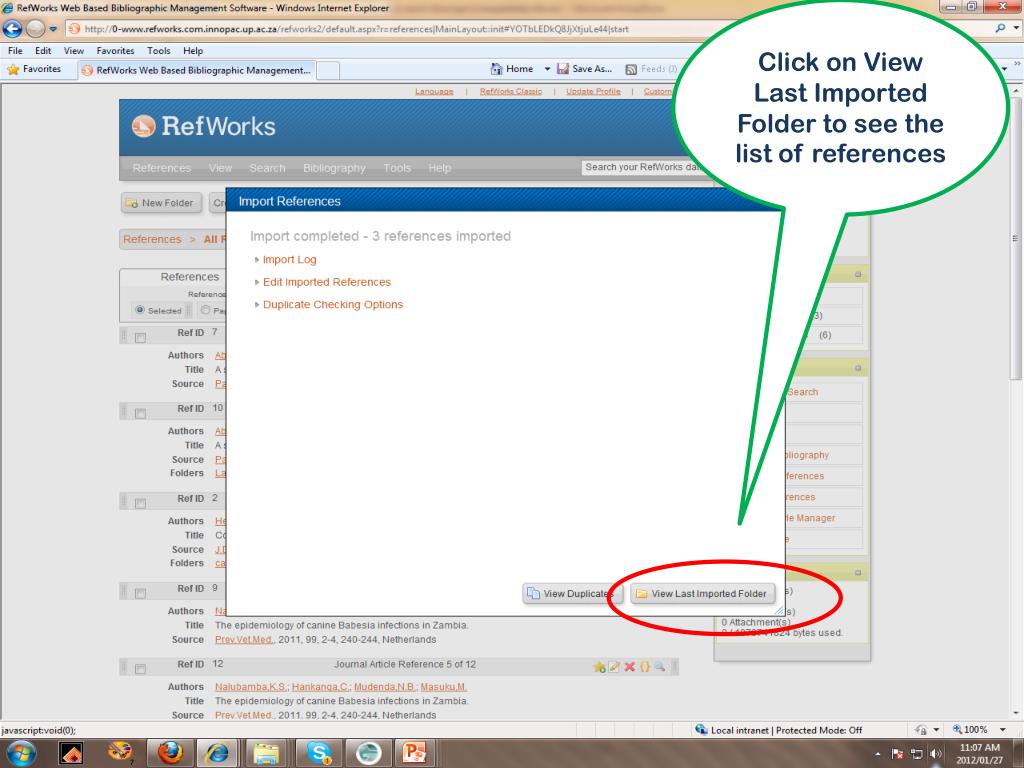The height and width of the screenshot is (768, 1024).
Task: Open the Favorites menu
Action: point(116,50)
